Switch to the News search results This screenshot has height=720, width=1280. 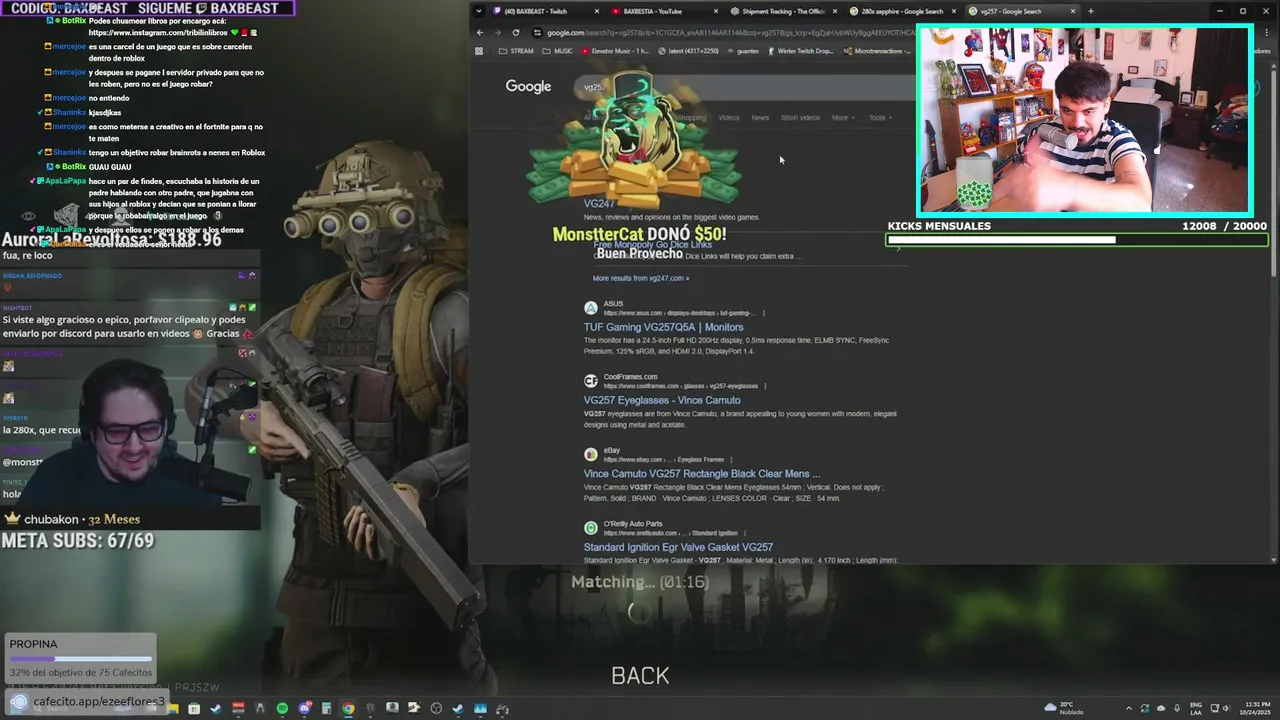[x=760, y=118]
